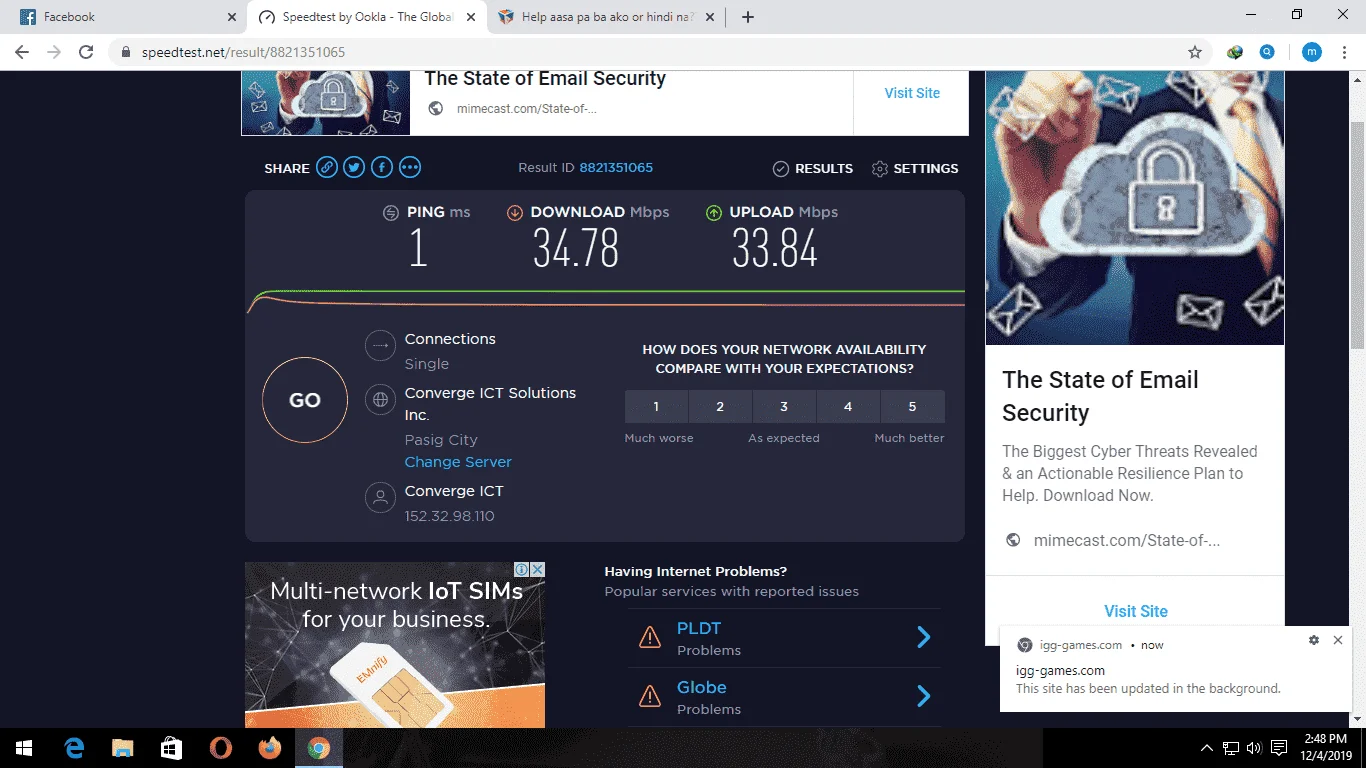Click Visit Site in the top banner ad

(x=912, y=93)
